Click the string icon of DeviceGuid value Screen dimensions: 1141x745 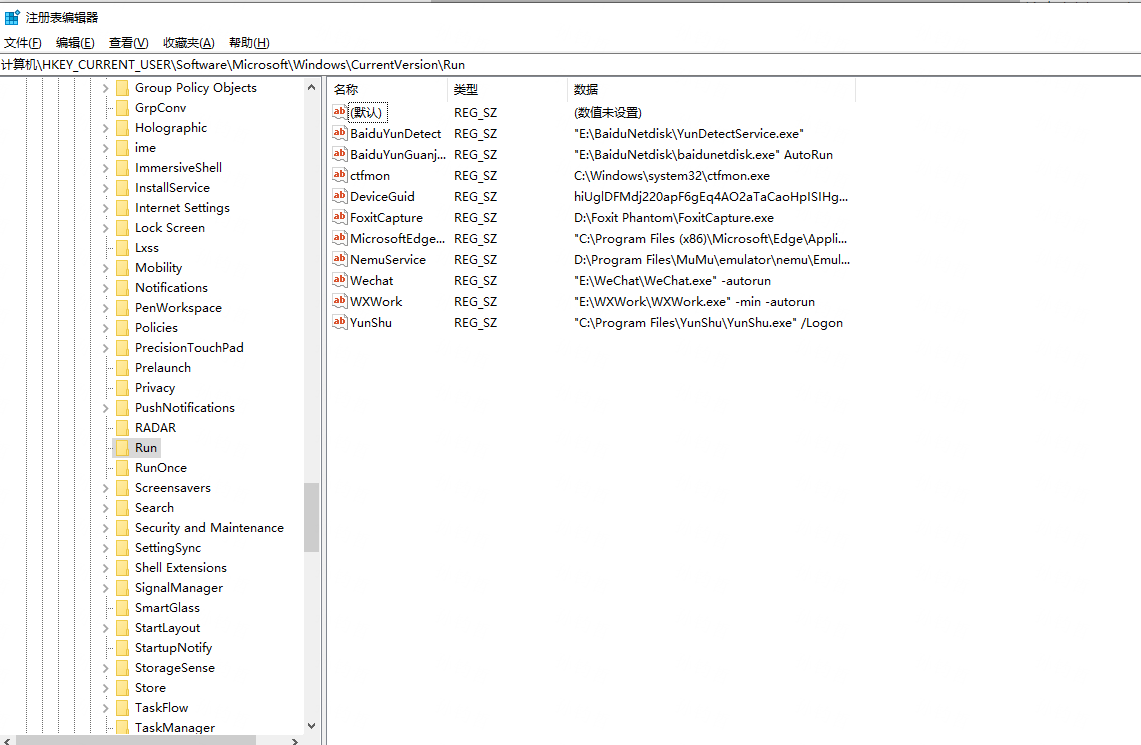pyautogui.click(x=340, y=196)
